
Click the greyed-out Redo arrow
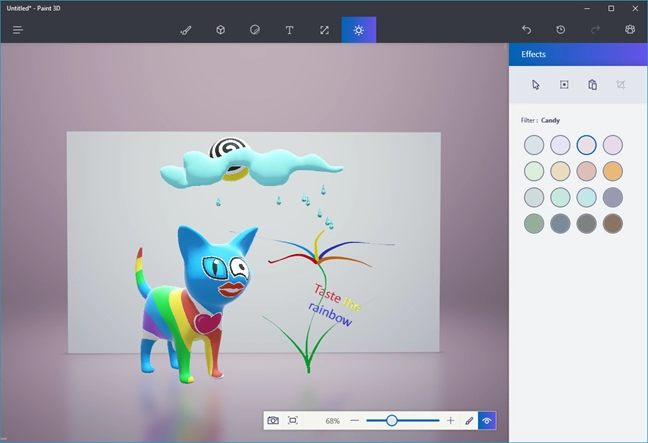pyautogui.click(x=595, y=30)
